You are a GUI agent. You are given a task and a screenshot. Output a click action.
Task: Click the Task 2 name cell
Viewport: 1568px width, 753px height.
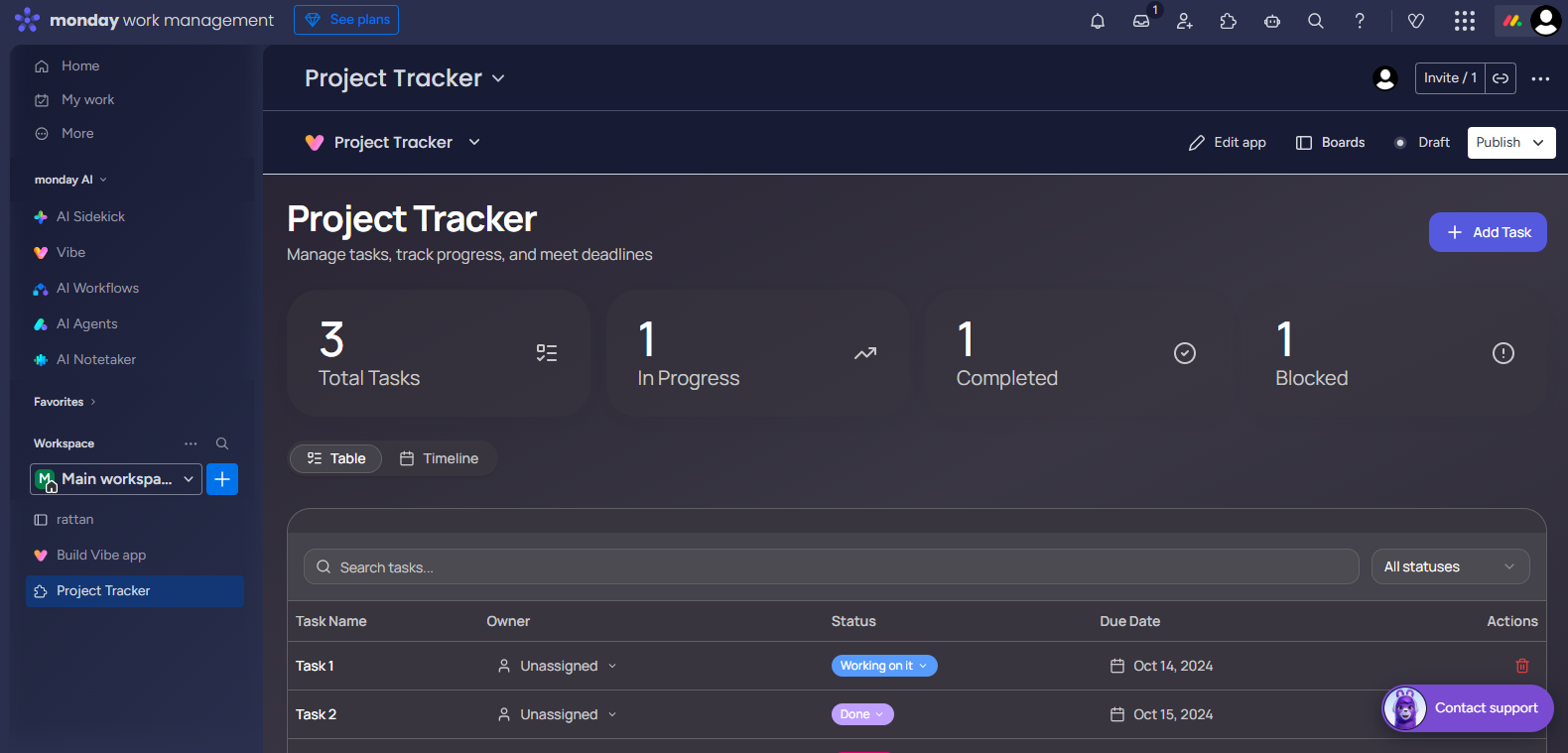point(316,714)
